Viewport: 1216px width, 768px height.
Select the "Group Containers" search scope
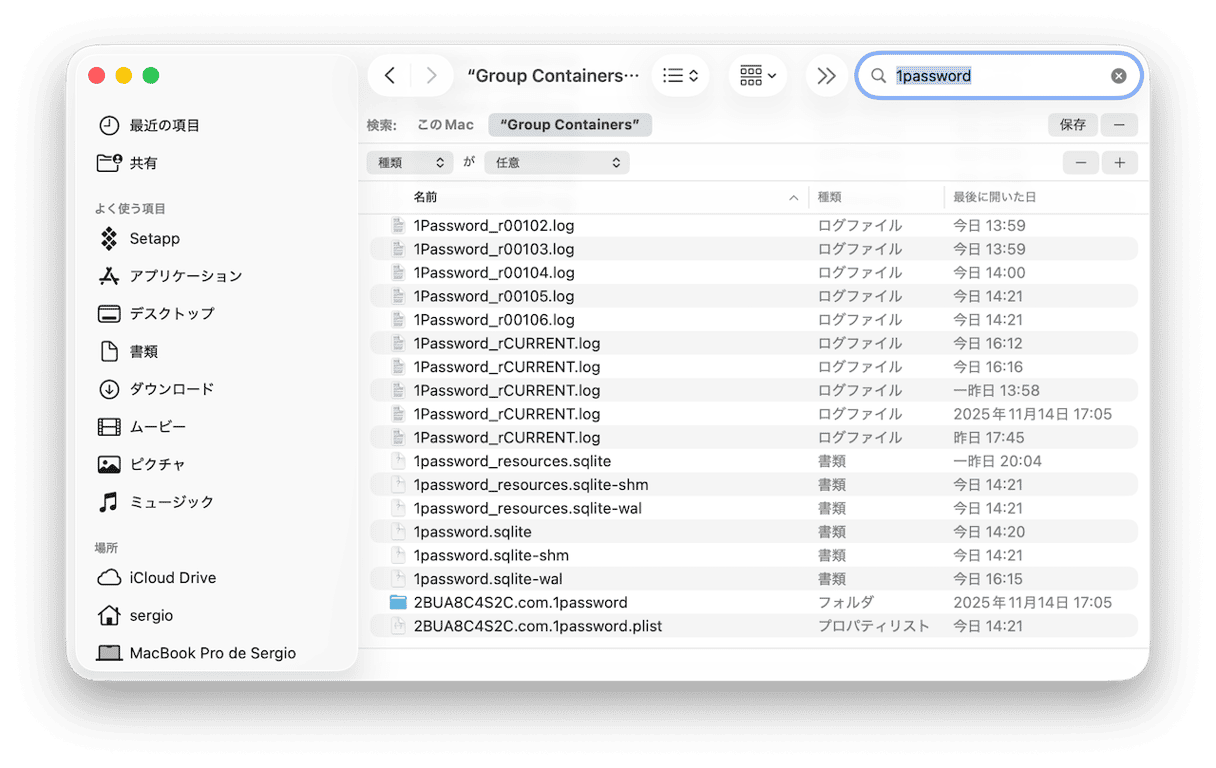tap(570, 125)
